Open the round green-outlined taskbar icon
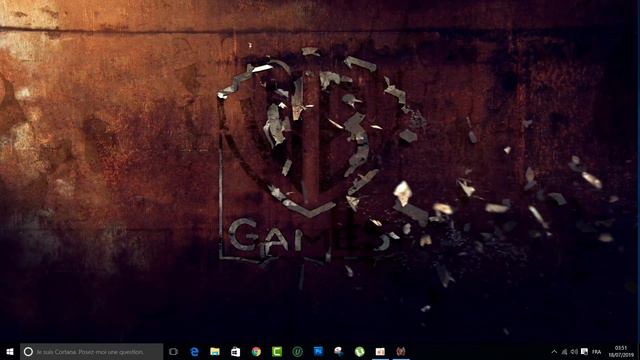 [298, 351]
